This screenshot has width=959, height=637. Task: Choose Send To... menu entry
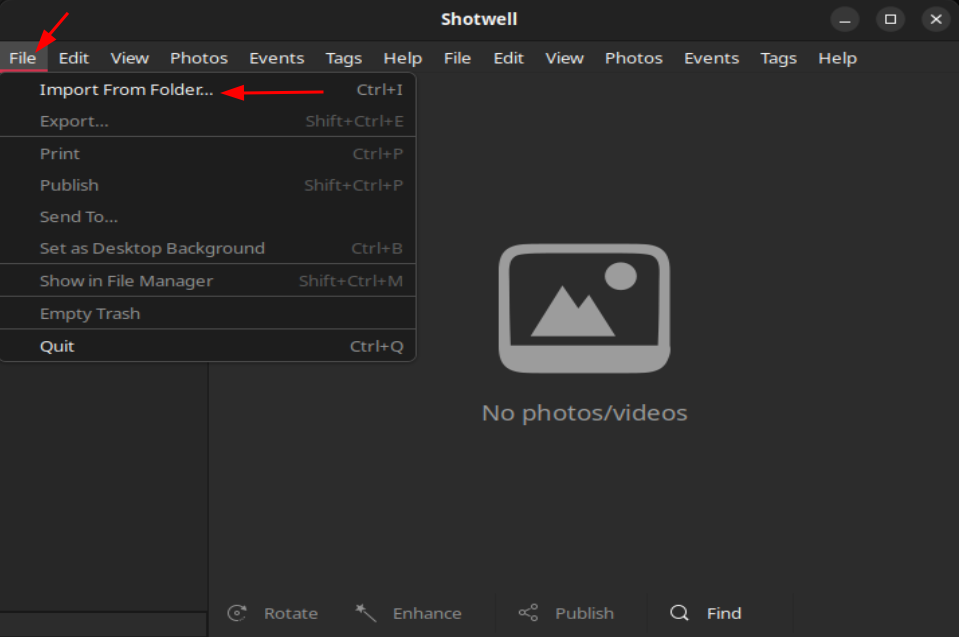click(208, 217)
